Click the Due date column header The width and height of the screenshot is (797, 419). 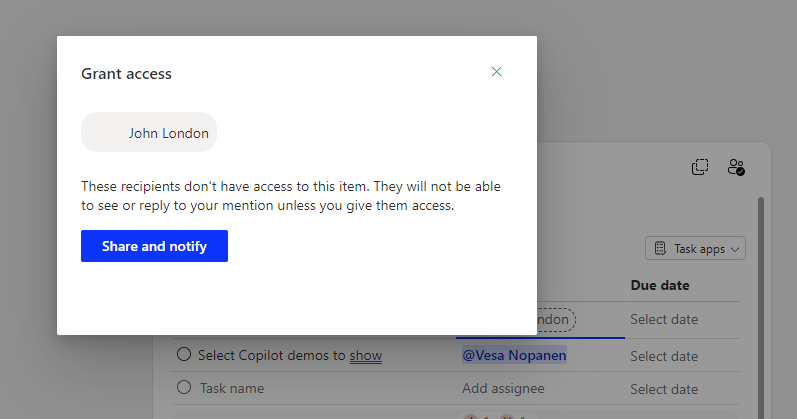point(660,285)
